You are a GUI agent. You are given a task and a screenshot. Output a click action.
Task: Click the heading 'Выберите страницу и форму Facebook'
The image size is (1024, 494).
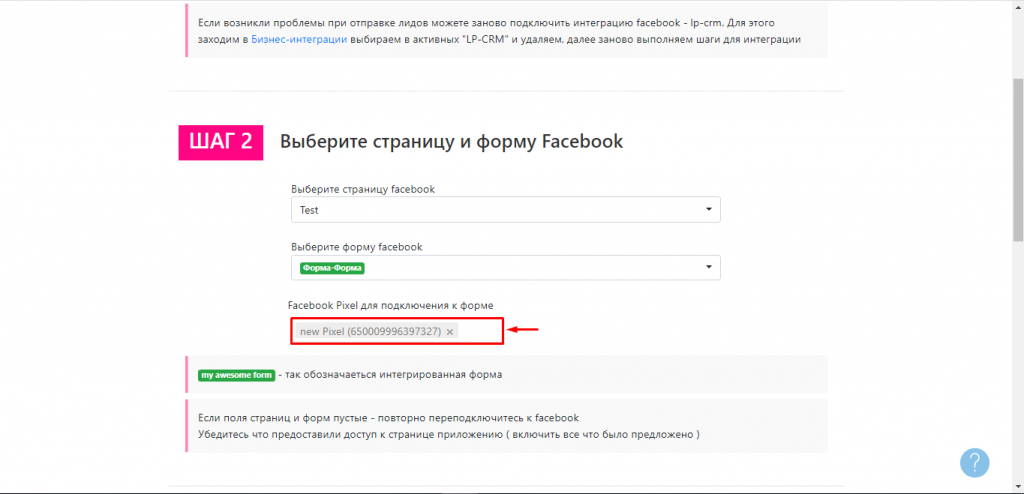(x=451, y=141)
